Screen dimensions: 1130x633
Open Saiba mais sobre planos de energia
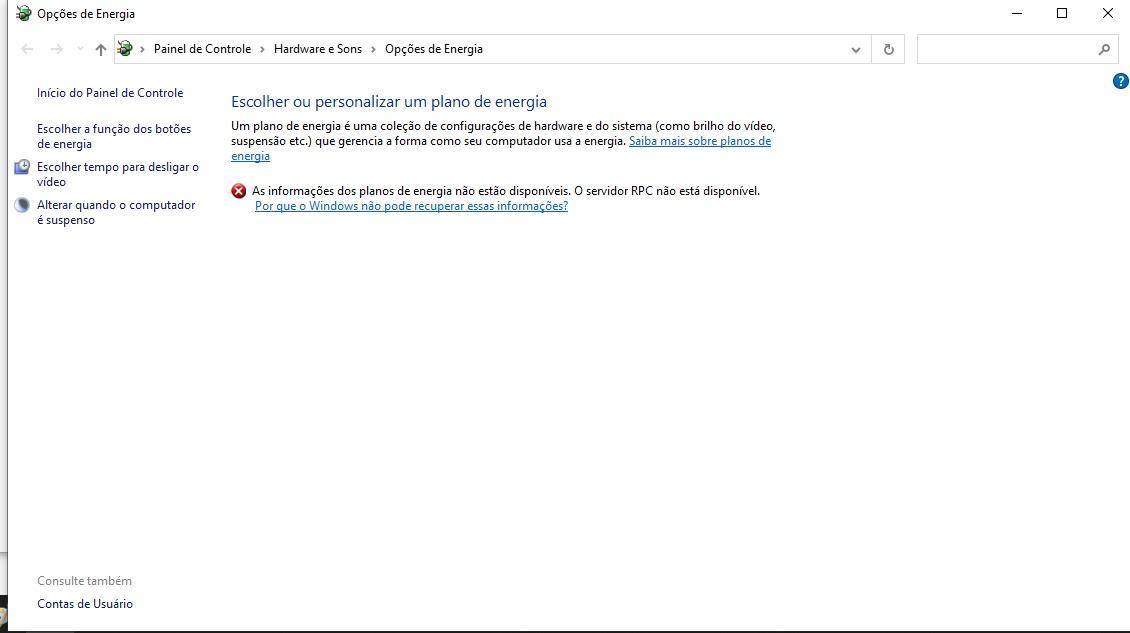(x=700, y=141)
